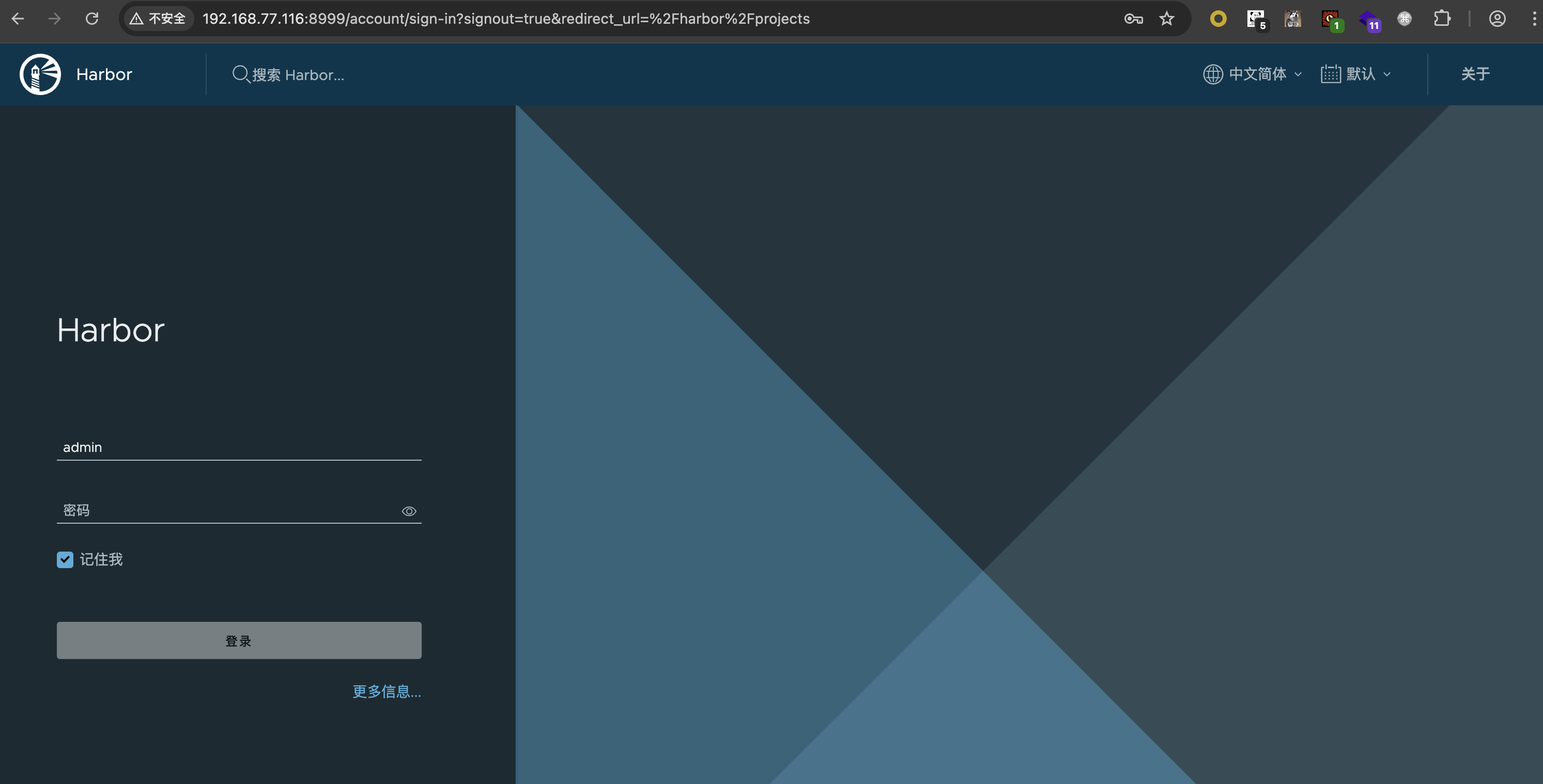Click the admin username field
The image size is (1543, 784).
click(x=238, y=448)
